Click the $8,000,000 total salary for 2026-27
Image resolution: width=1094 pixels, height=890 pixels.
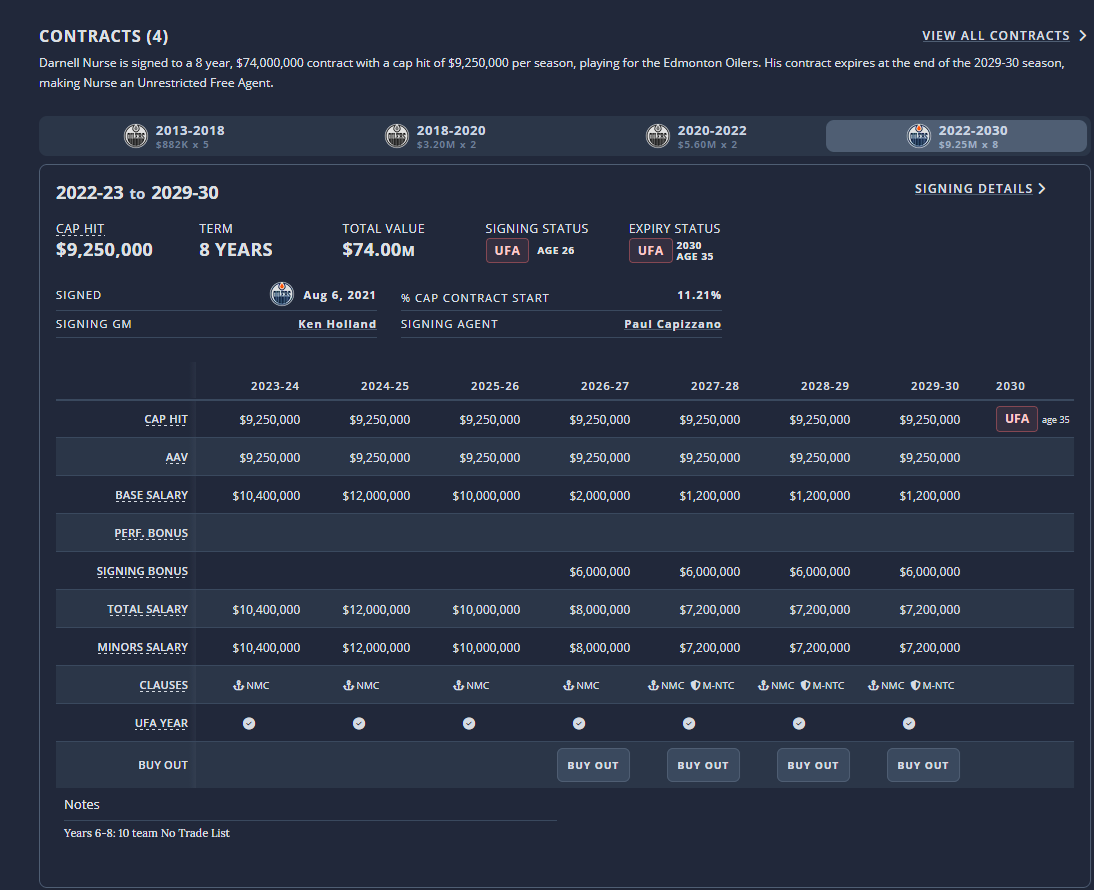pyautogui.click(x=599, y=610)
